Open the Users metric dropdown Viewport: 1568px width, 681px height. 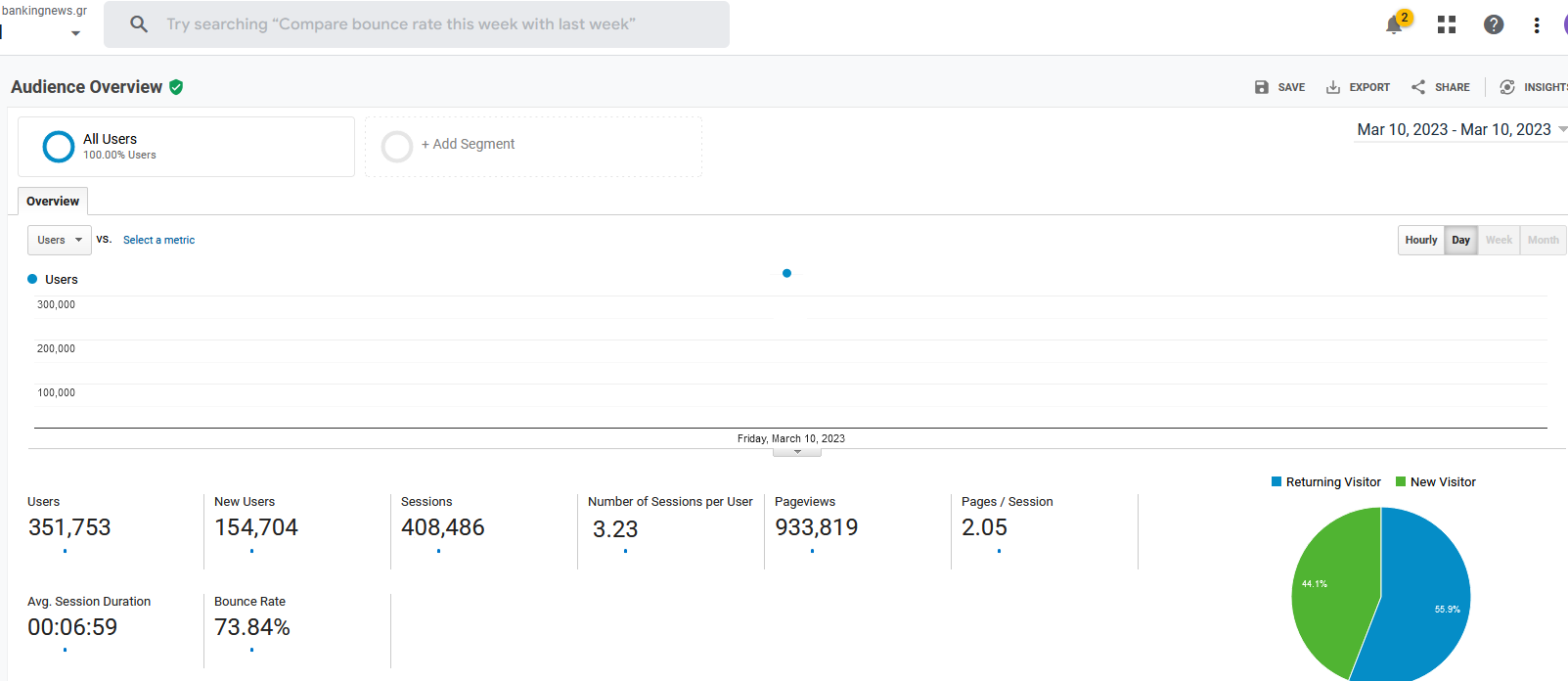(x=60, y=240)
